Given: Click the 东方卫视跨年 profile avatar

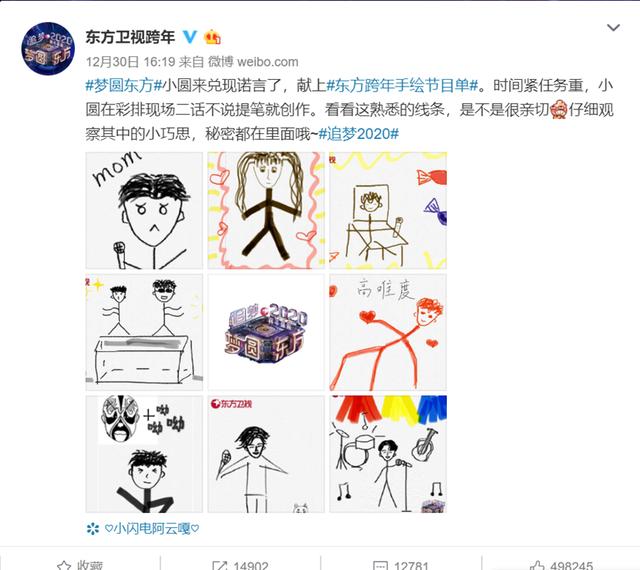Looking at the screenshot, I should [48, 49].
